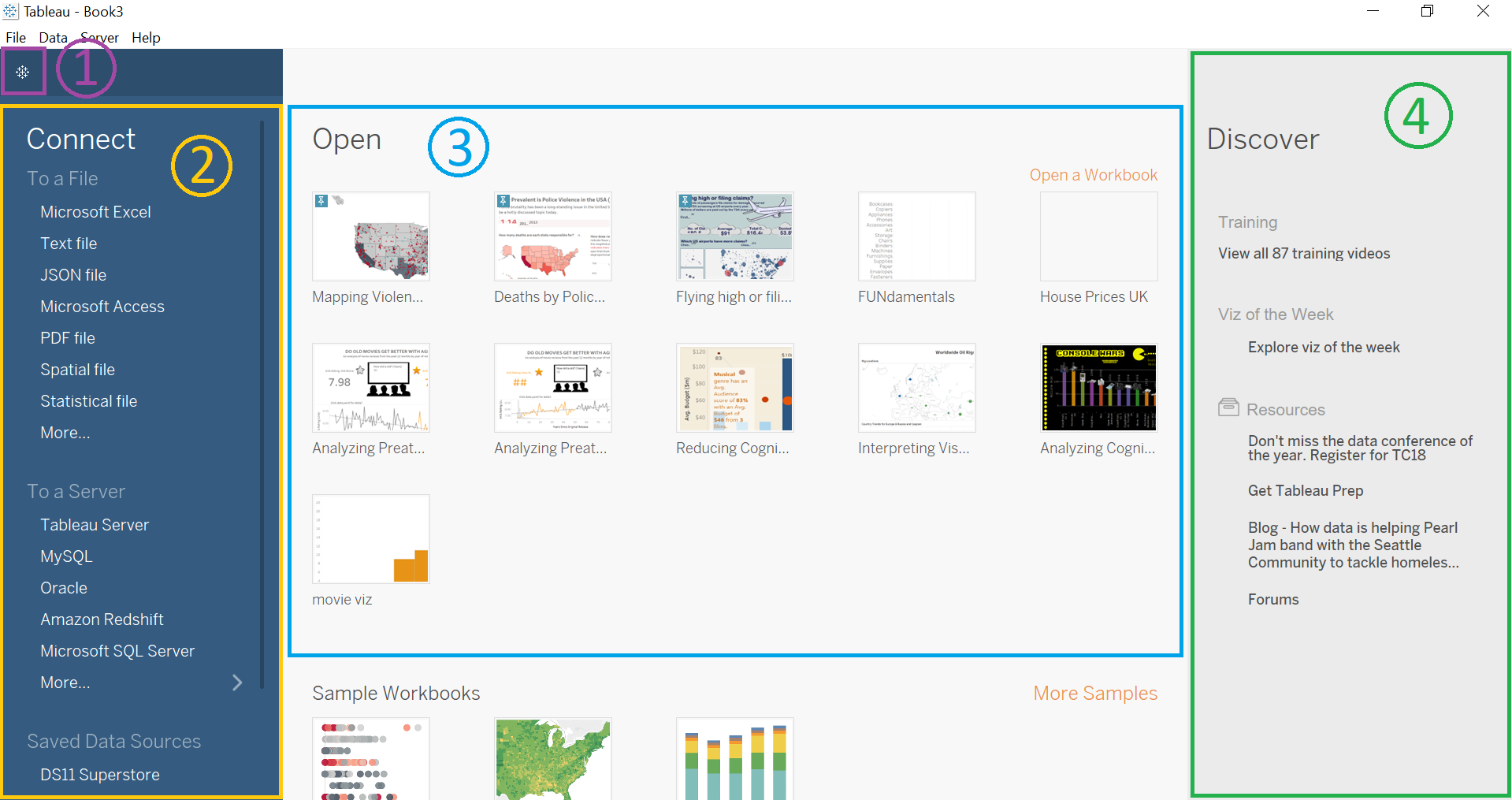Open the Interpreting Vis... workbook thumbnail
The width and height of the screenshot is (1512, 800).
point(917,388)
